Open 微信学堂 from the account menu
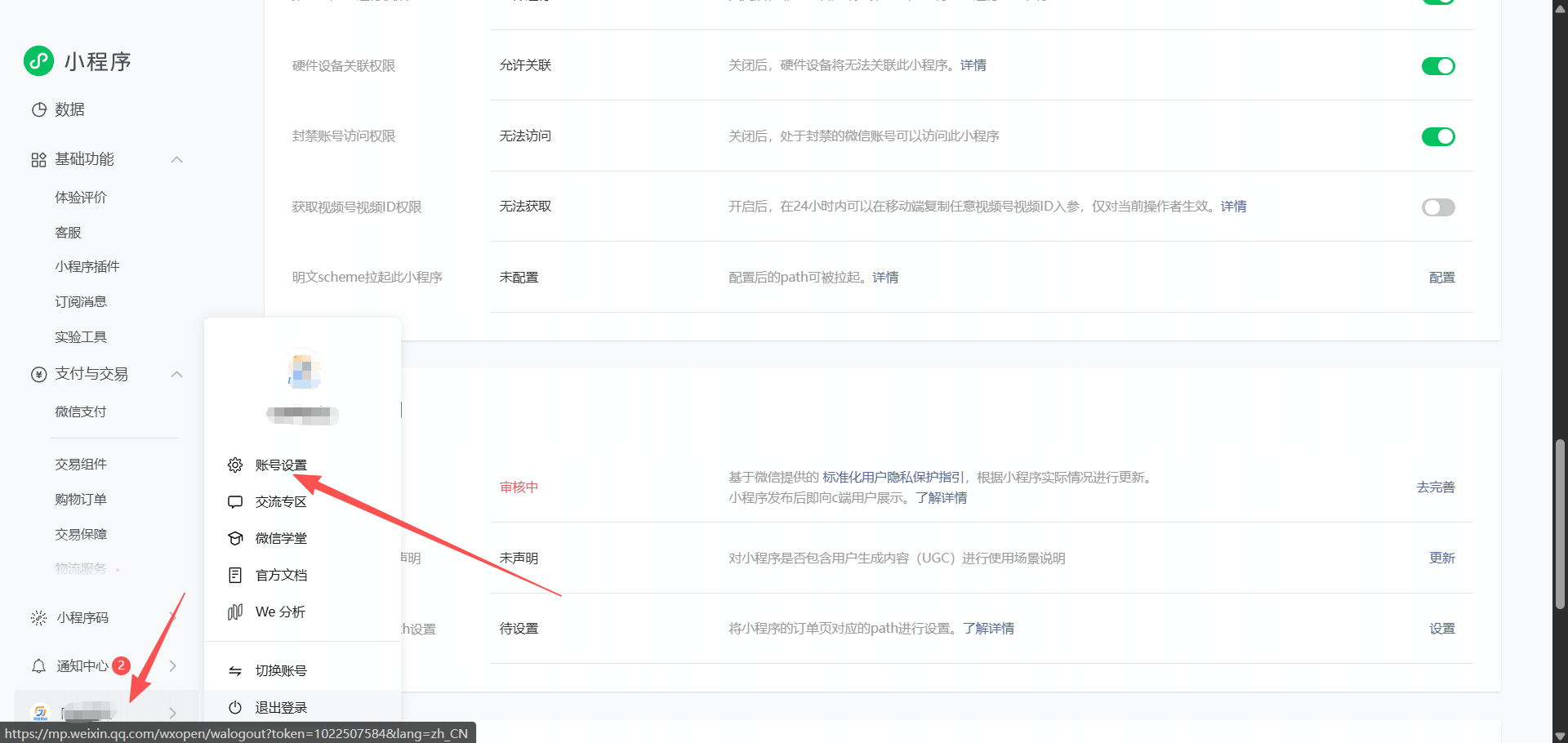1568x743 pixels. tap(281, 537)
